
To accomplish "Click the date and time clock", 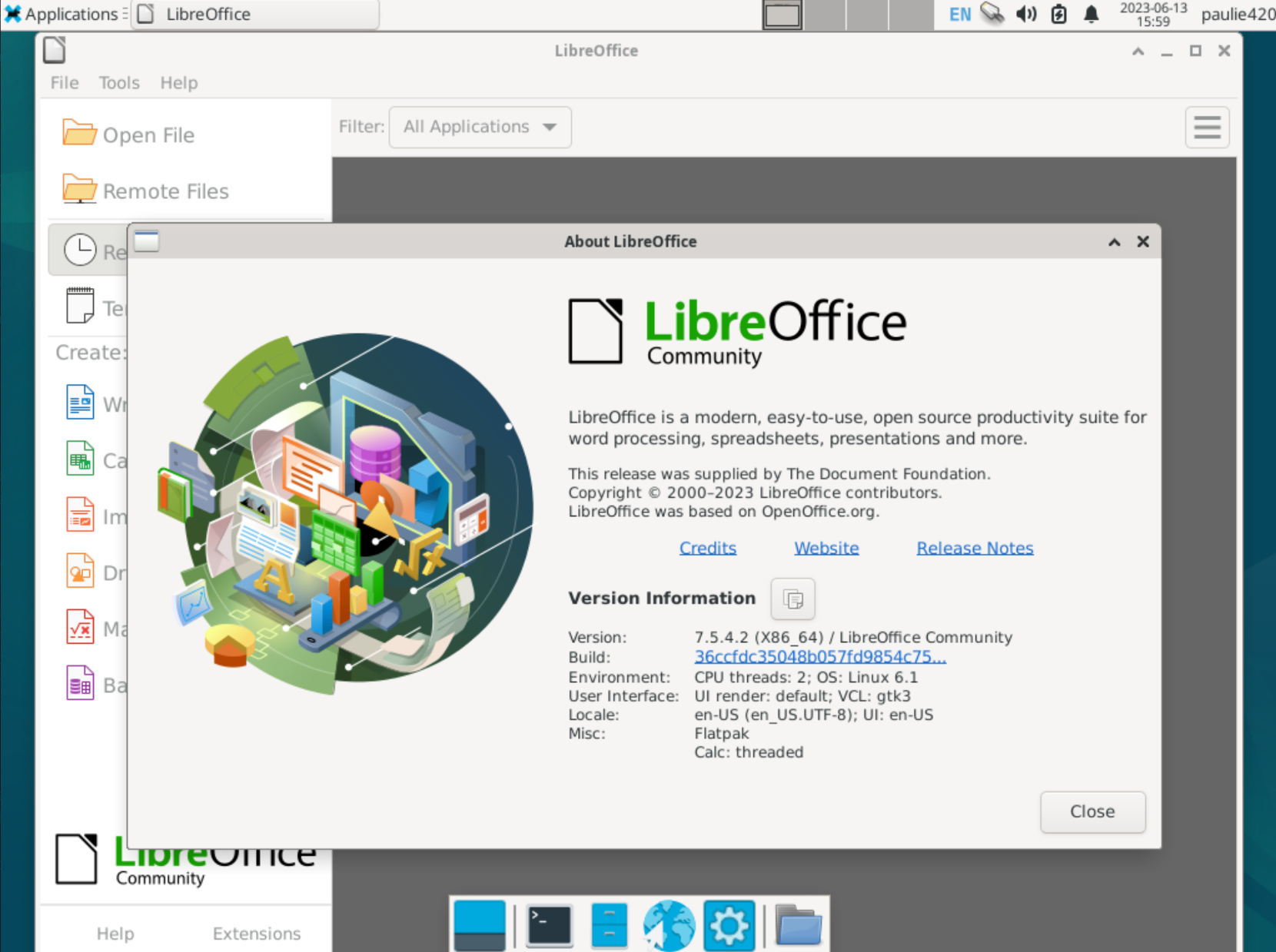I will pyautogui.click(x=1153, y=15).
